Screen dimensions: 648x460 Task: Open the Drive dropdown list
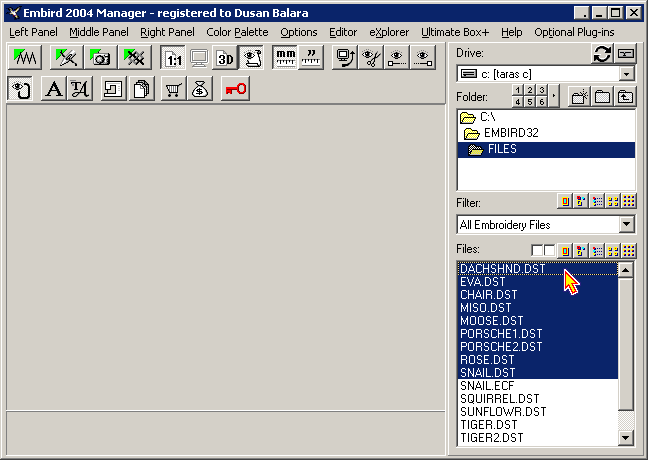627,74
